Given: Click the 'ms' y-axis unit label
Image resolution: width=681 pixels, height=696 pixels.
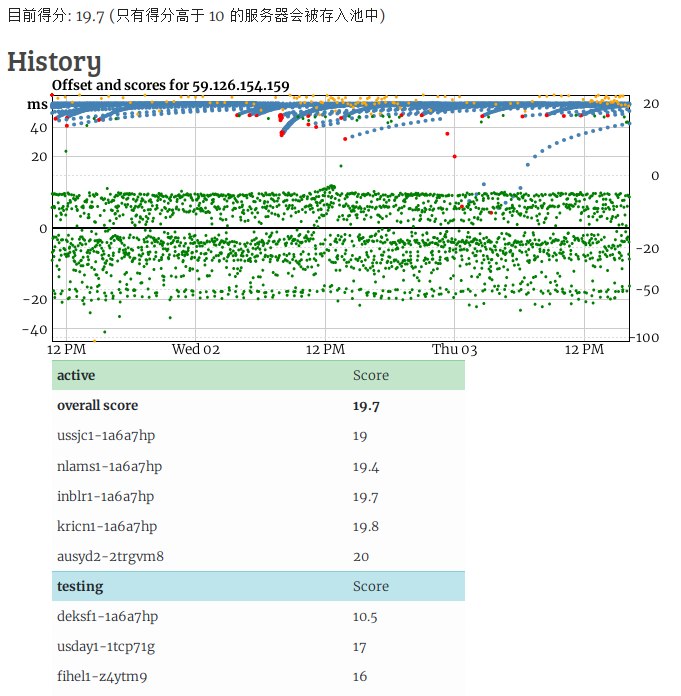Looking at the screenshot, I should click(x=37, y=104).
